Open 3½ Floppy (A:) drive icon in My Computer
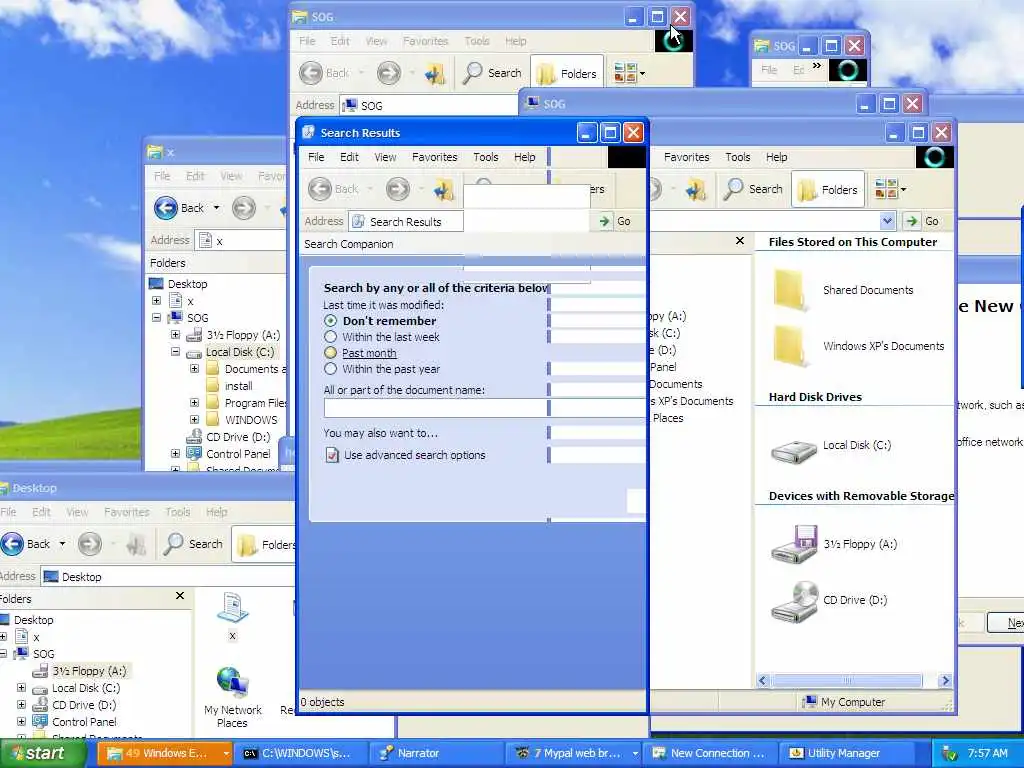The image size is (1024, 768). [793, 544]
